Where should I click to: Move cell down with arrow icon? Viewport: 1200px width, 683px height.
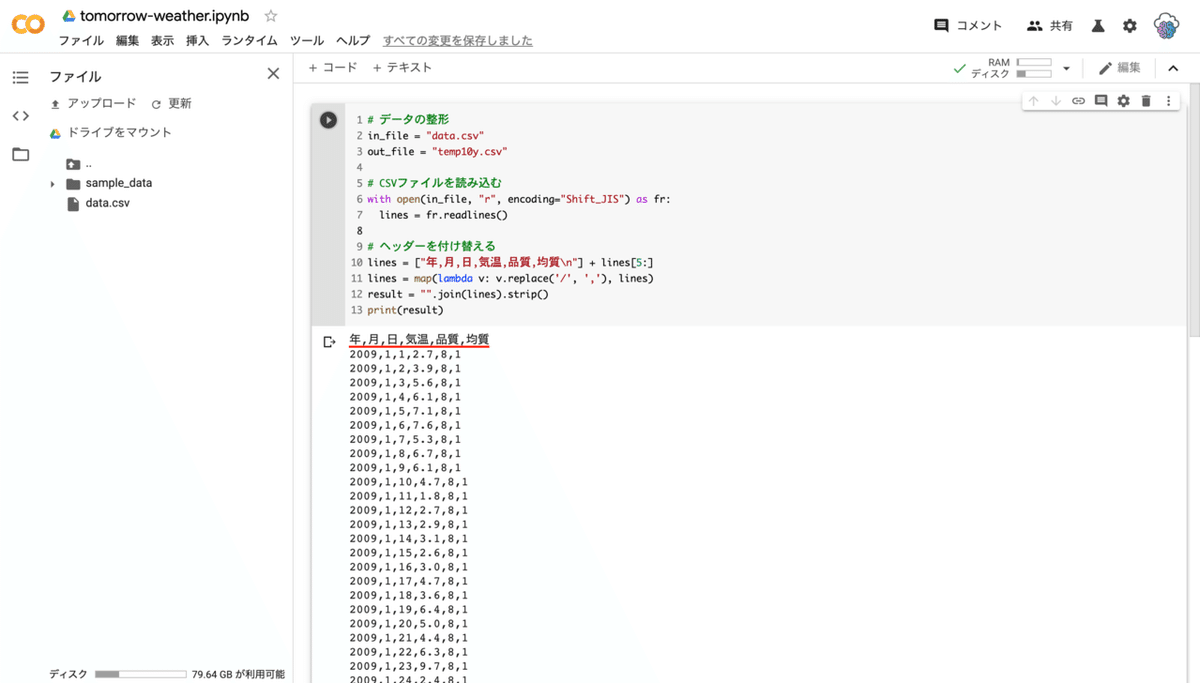click(x=1056, y=101)
